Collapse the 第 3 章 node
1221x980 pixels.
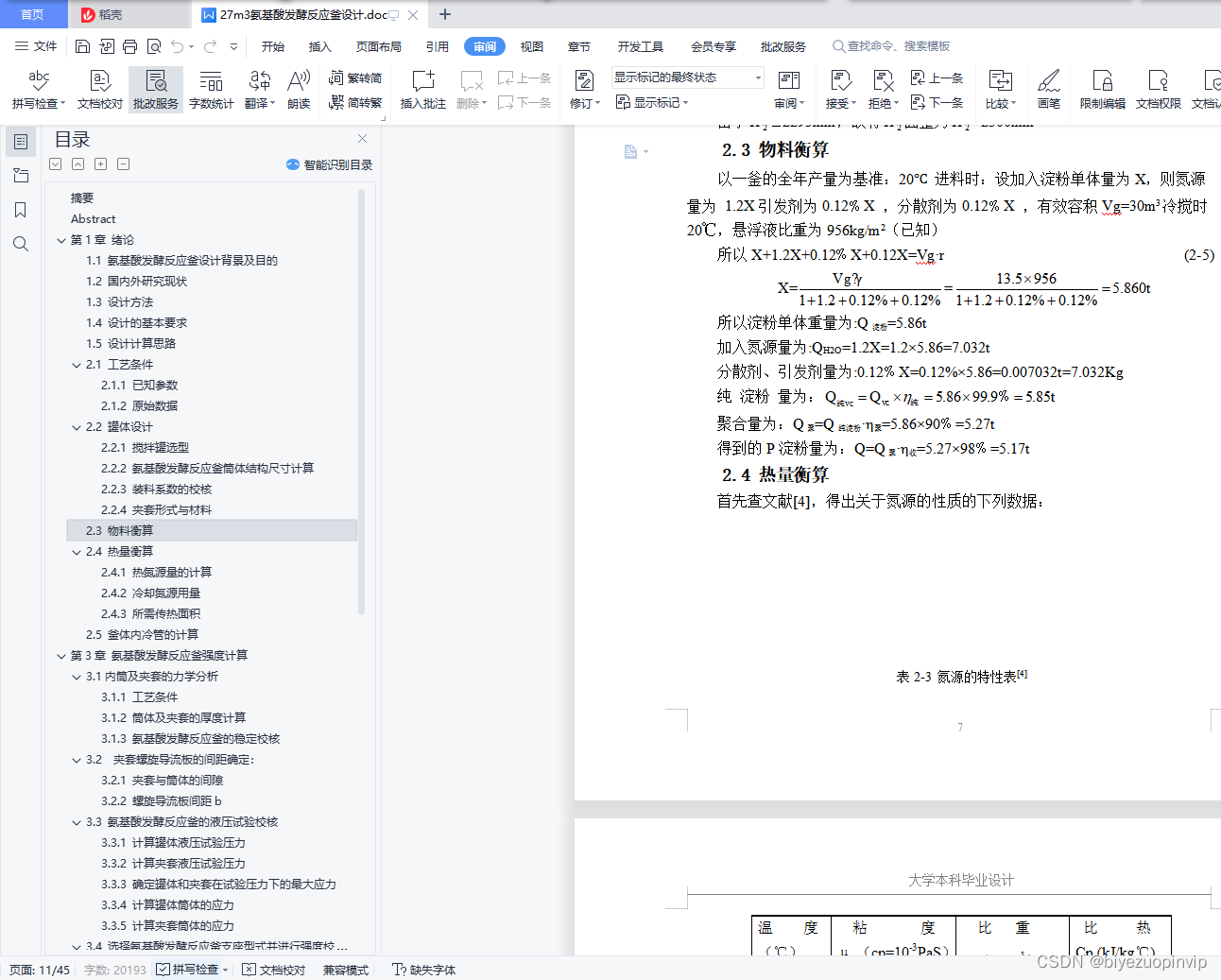pos(61,656)
